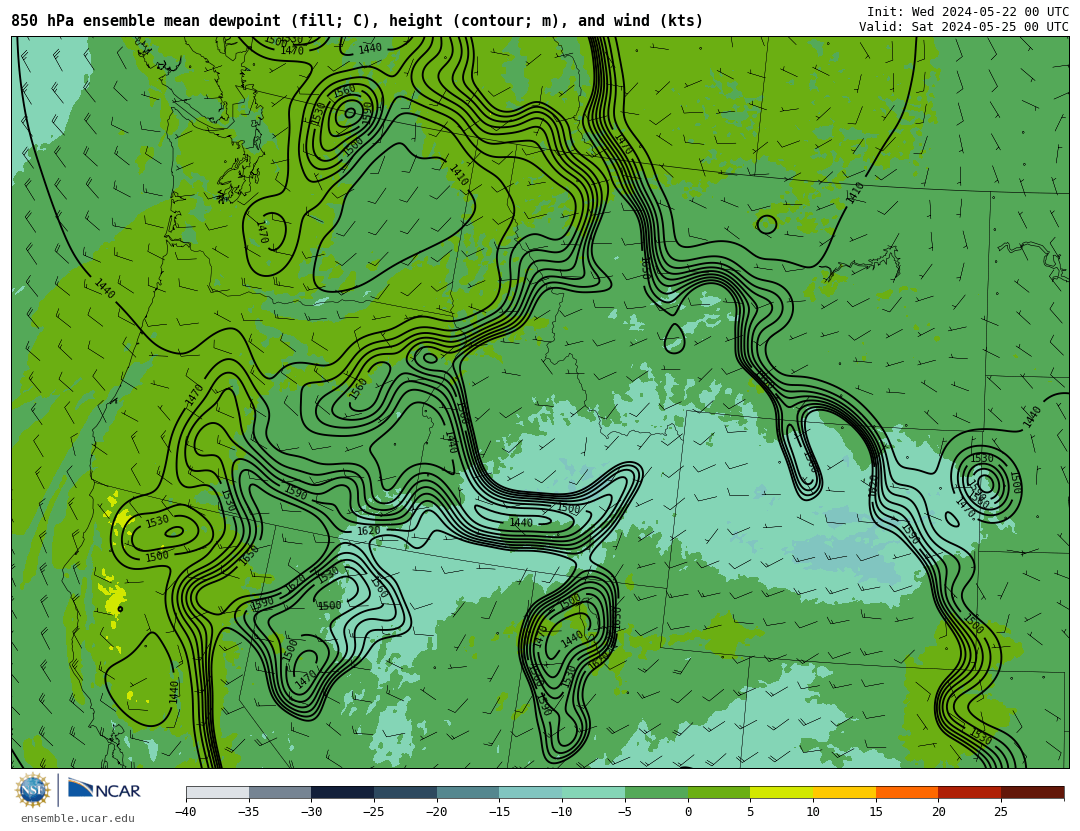Screen dimensions: 1080x831
Task: Pick the orange 15 to 20 colorbar segment
Action: (x=906, y=792)
